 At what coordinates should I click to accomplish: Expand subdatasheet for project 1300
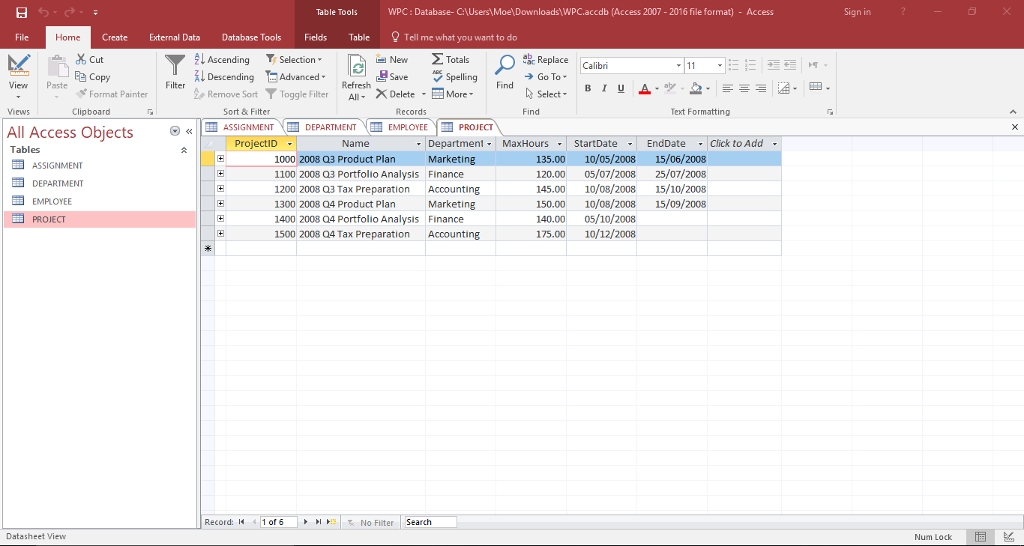(x=221, y=204)
